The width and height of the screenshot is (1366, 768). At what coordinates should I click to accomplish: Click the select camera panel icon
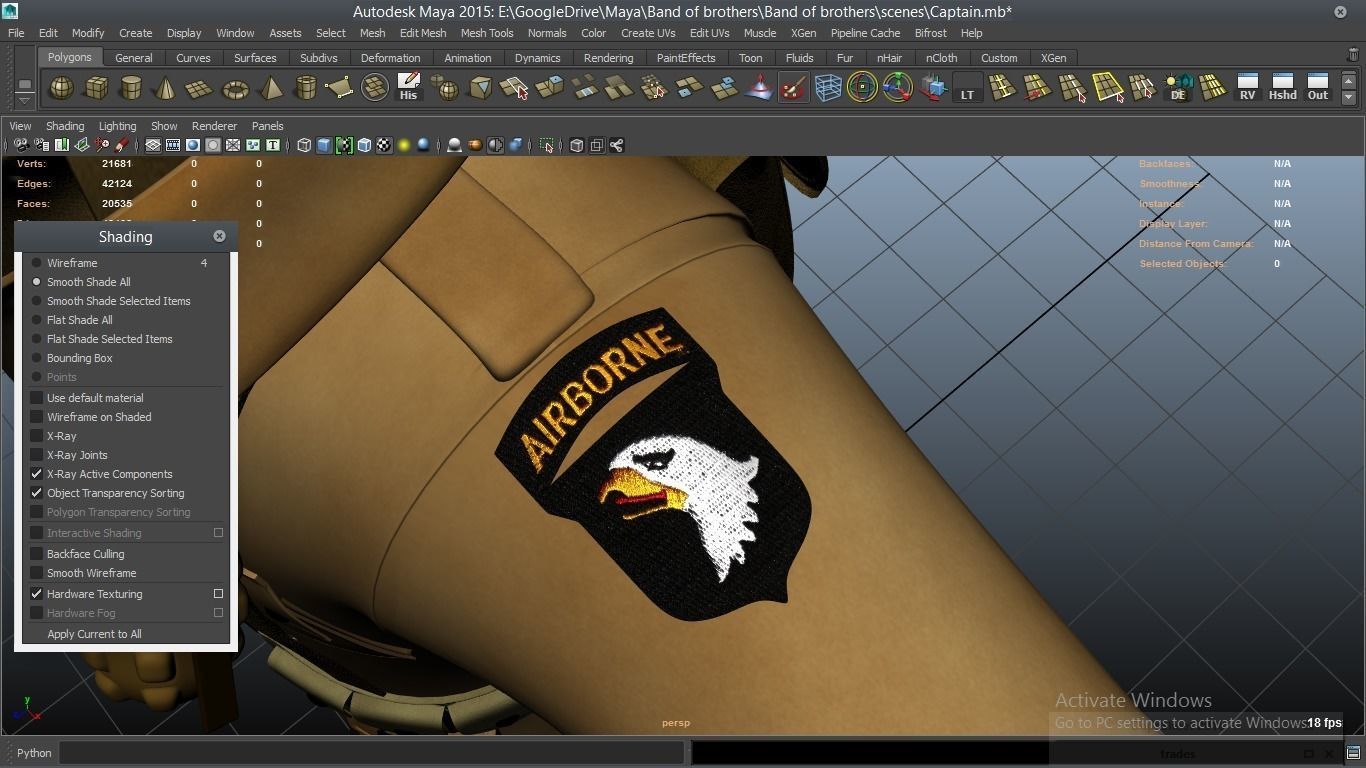[x=21, y=146]
